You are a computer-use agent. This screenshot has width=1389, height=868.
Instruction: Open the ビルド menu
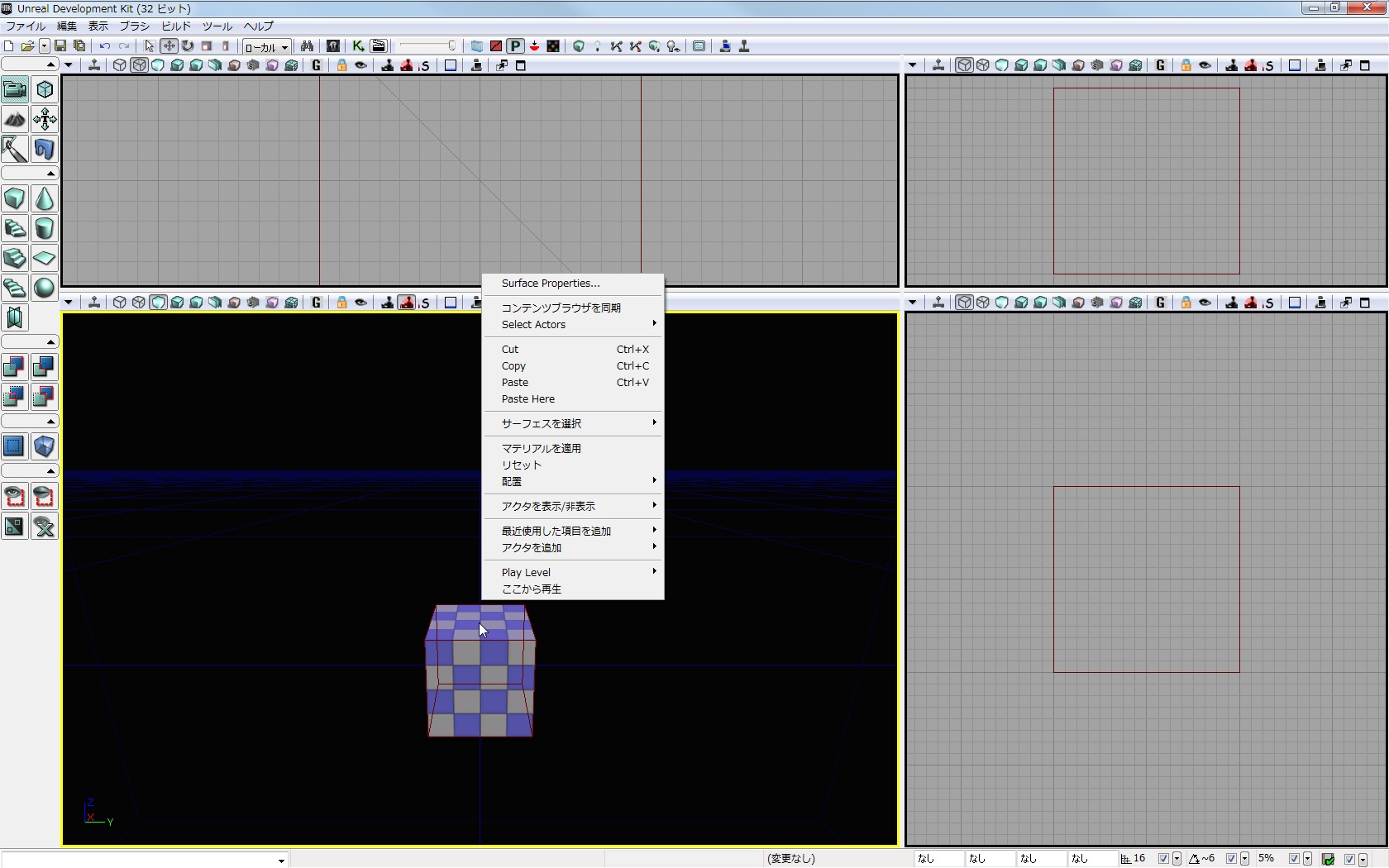tap(176, 26)
